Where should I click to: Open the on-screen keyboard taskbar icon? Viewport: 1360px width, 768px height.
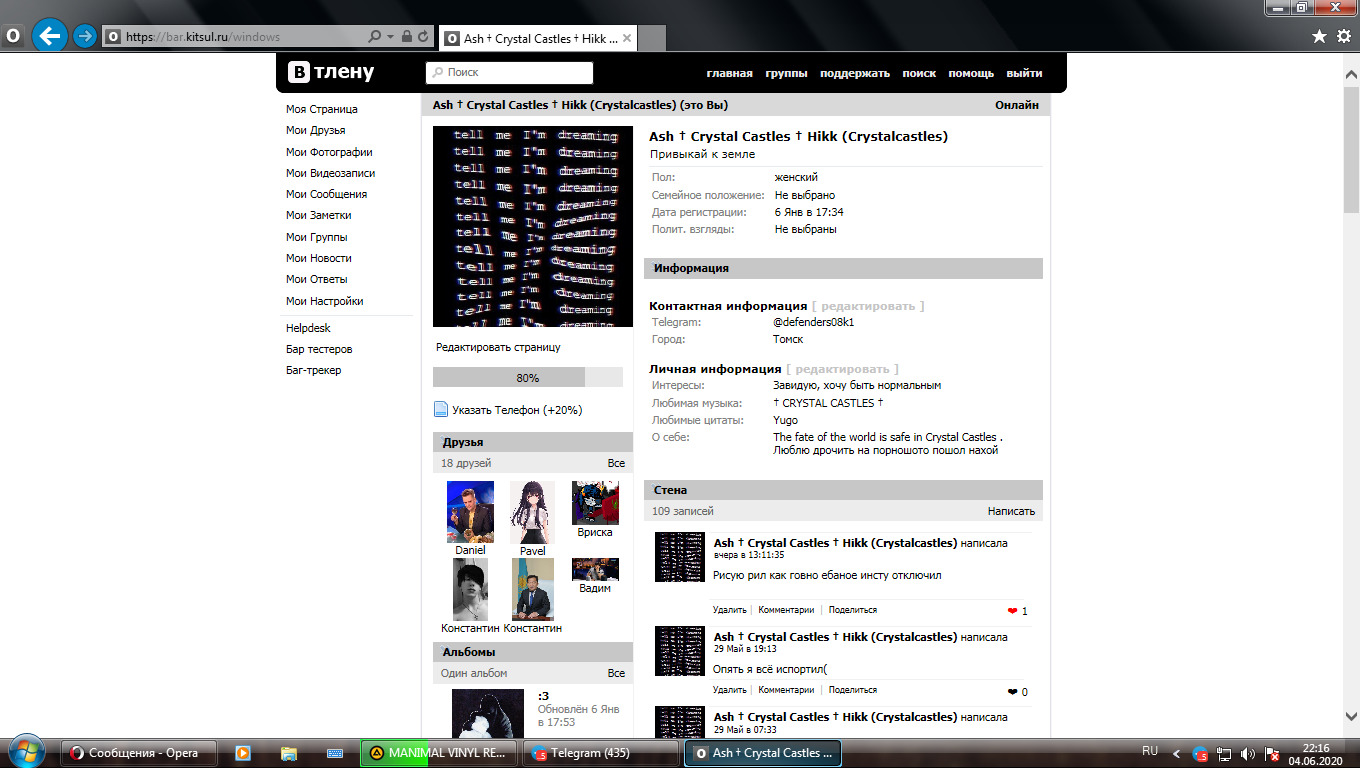coord(335,753)
